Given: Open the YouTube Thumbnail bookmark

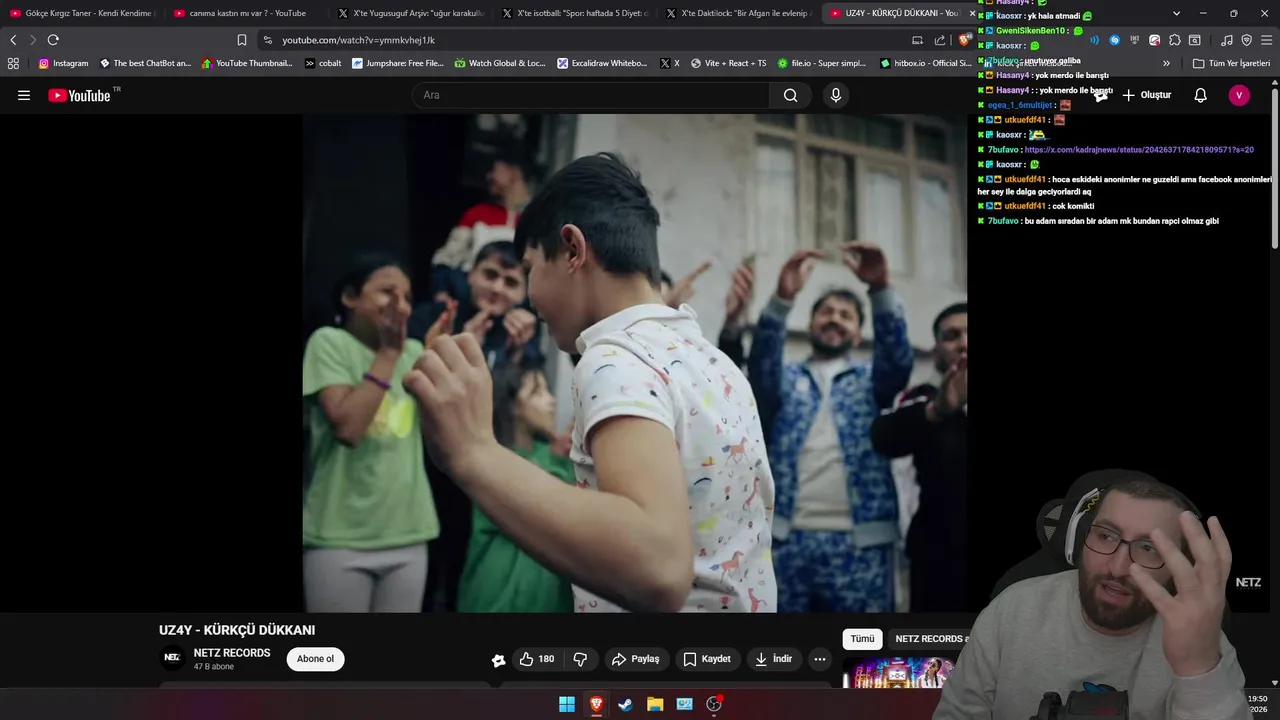Looking at the screenshot, I should point(247,63).
